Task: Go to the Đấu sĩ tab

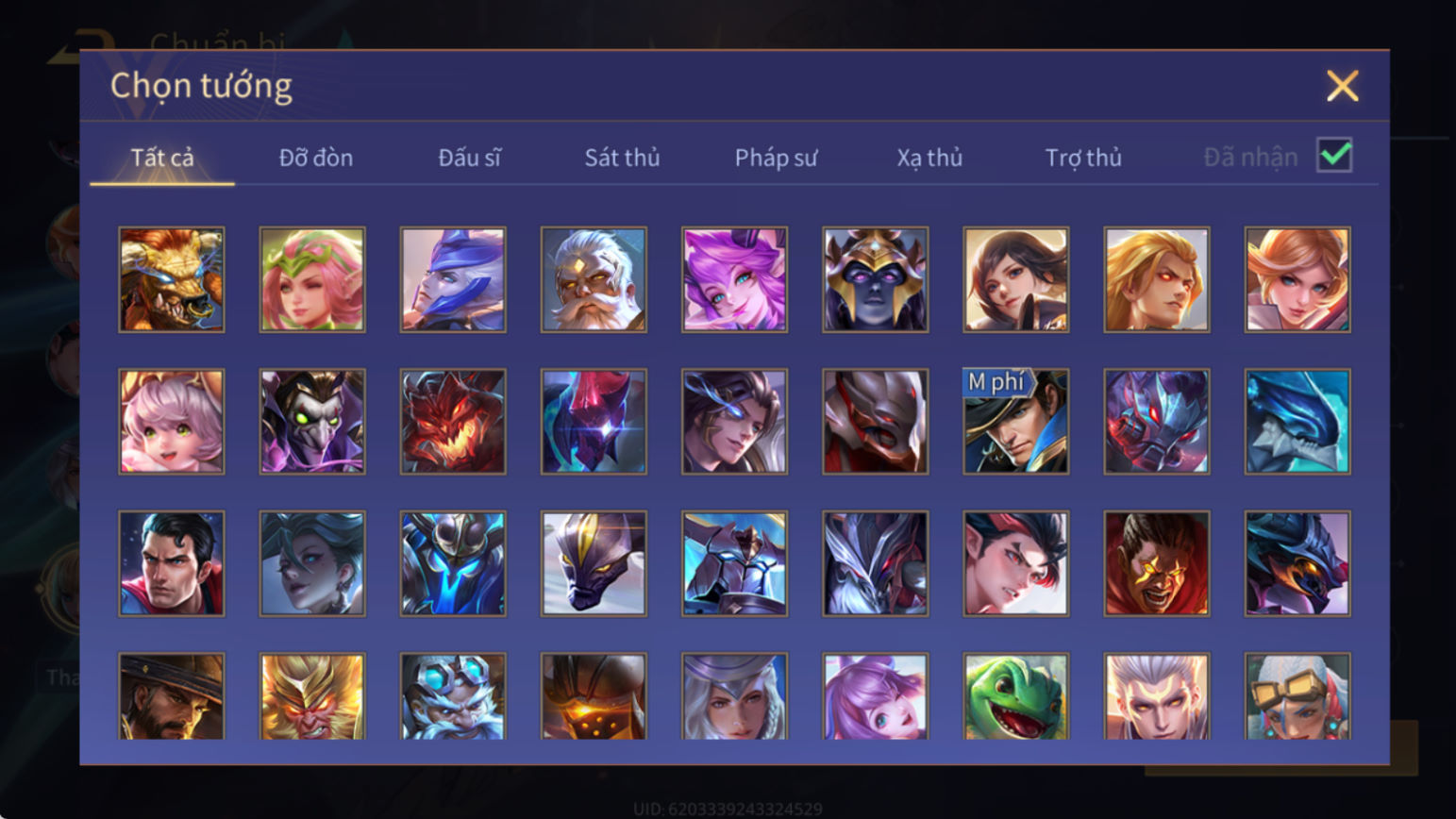Action: [x=469, y=158]
